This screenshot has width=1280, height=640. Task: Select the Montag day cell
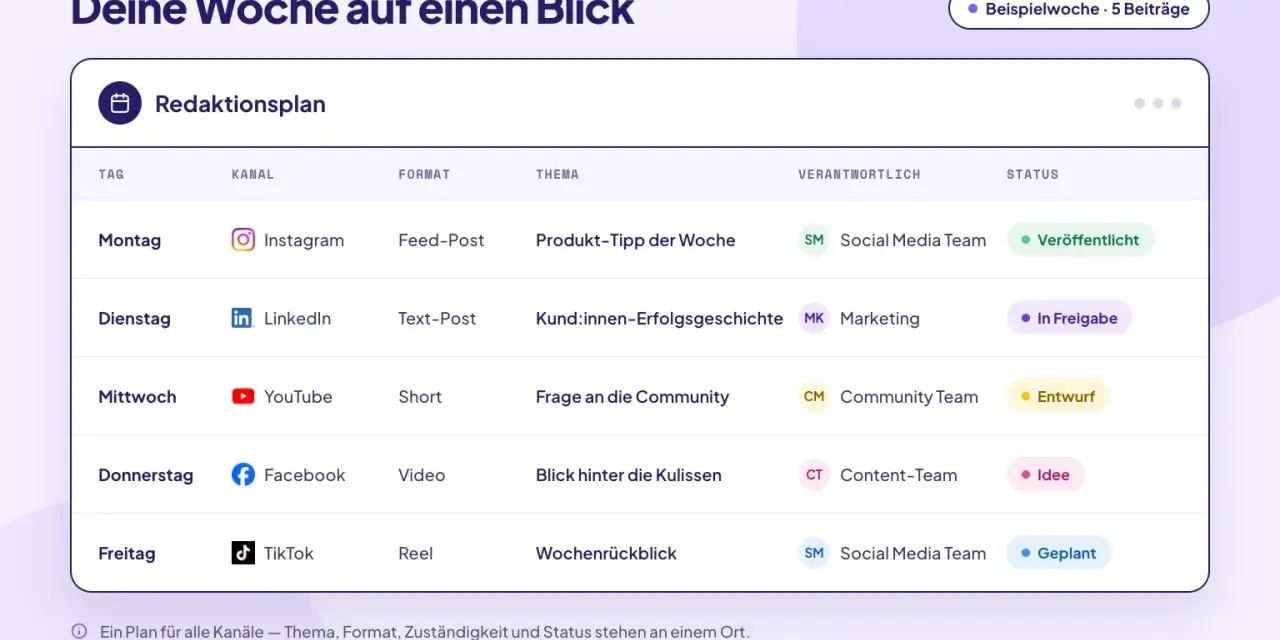[129, 240]
